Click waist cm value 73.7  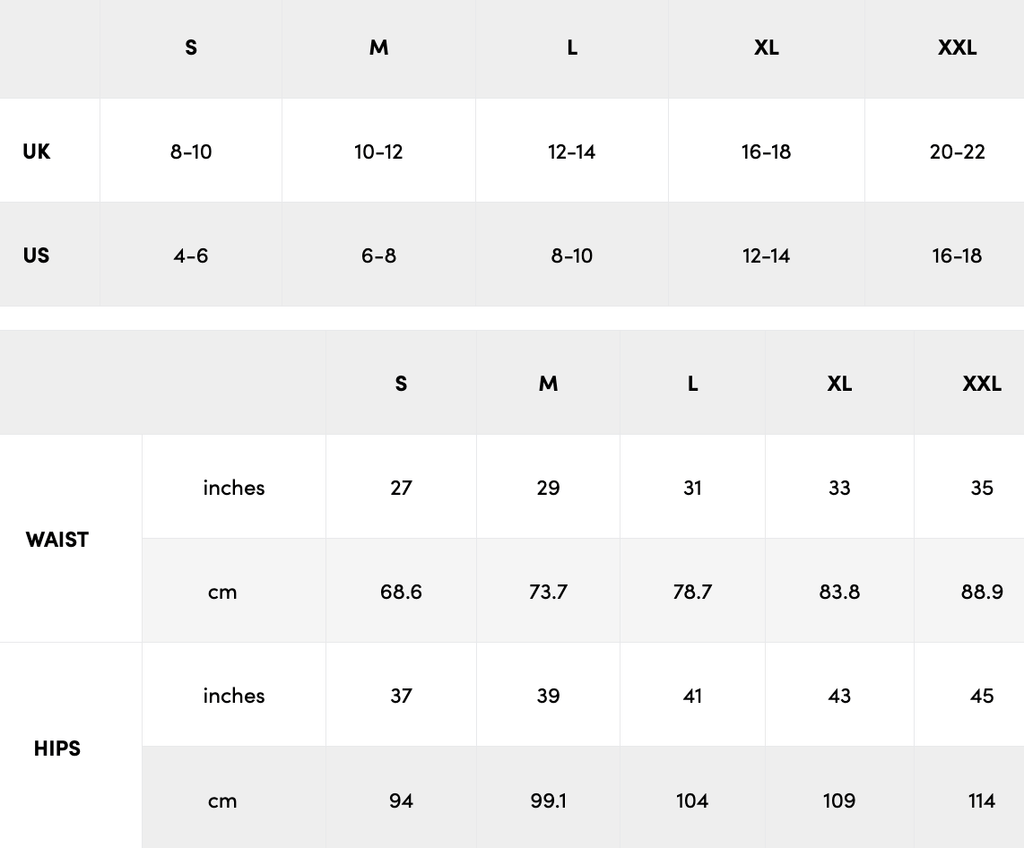click(548, 592)
